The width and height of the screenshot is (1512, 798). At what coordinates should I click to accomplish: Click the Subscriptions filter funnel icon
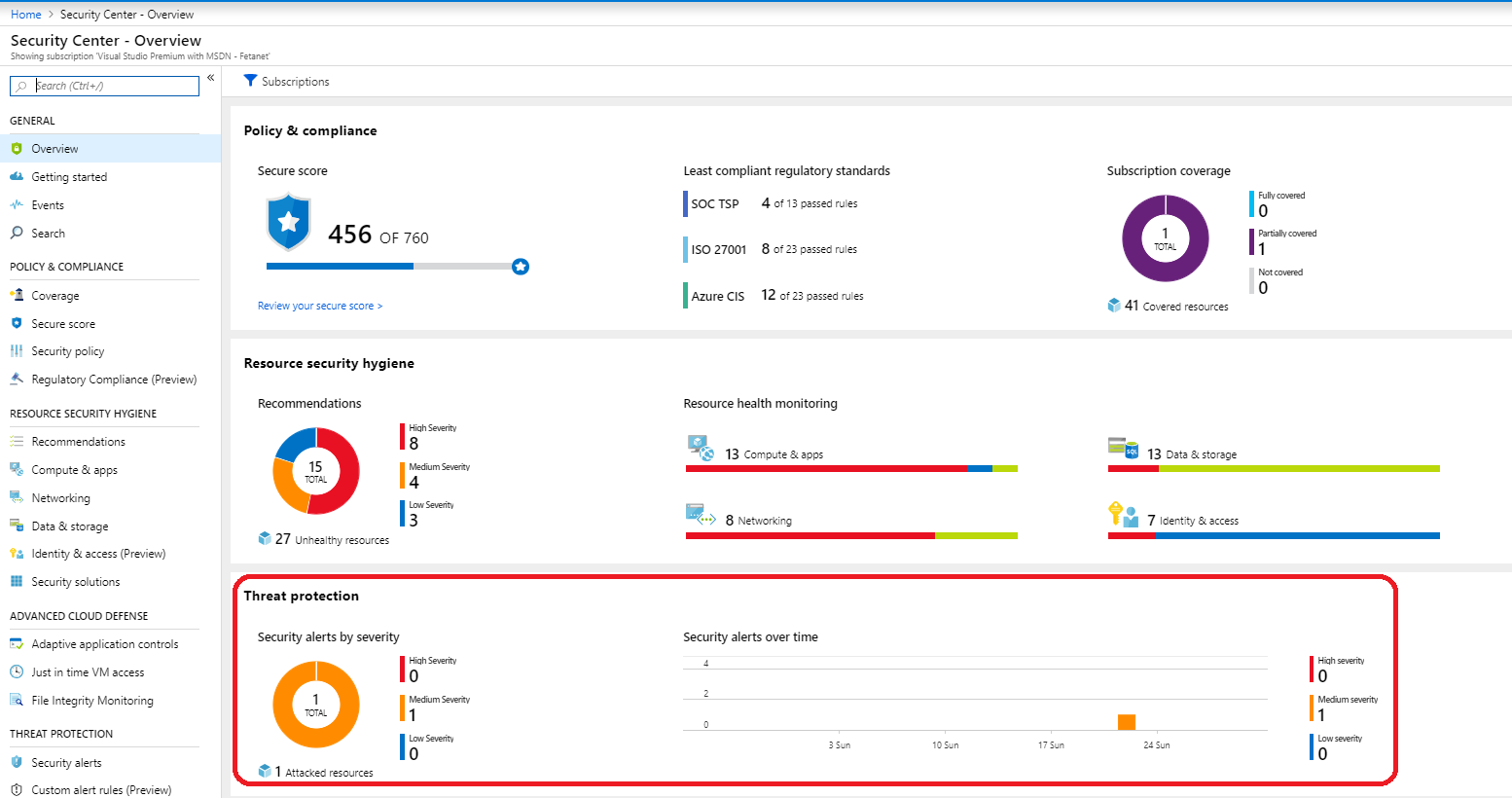point(250,81)
